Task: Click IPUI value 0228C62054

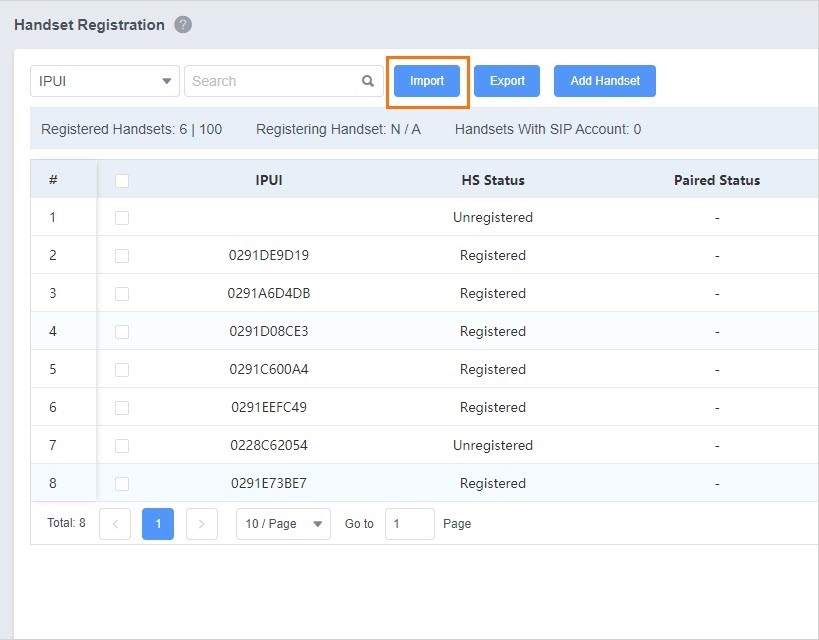Action: coord(269,446)
